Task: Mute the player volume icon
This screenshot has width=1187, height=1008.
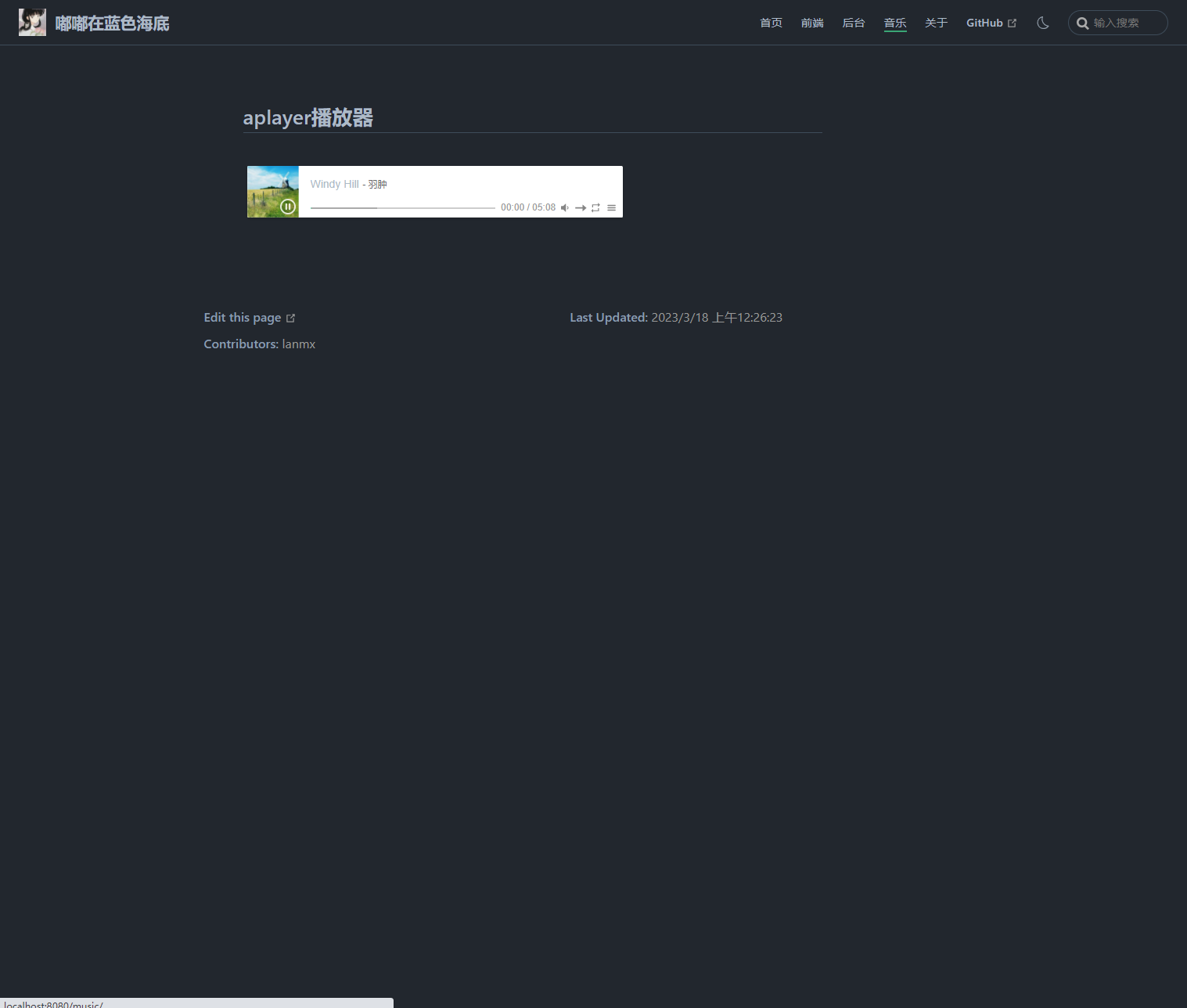Action: click(565, 207)
